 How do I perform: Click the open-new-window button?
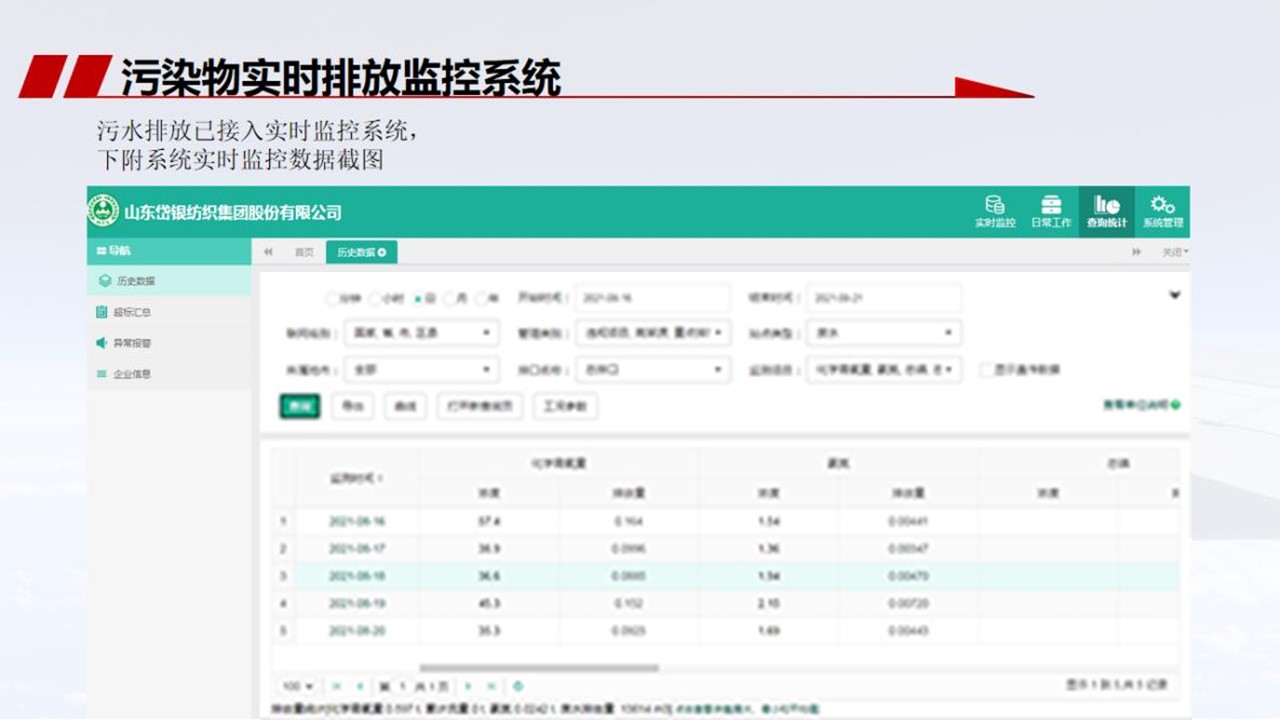tap(480, 406)
